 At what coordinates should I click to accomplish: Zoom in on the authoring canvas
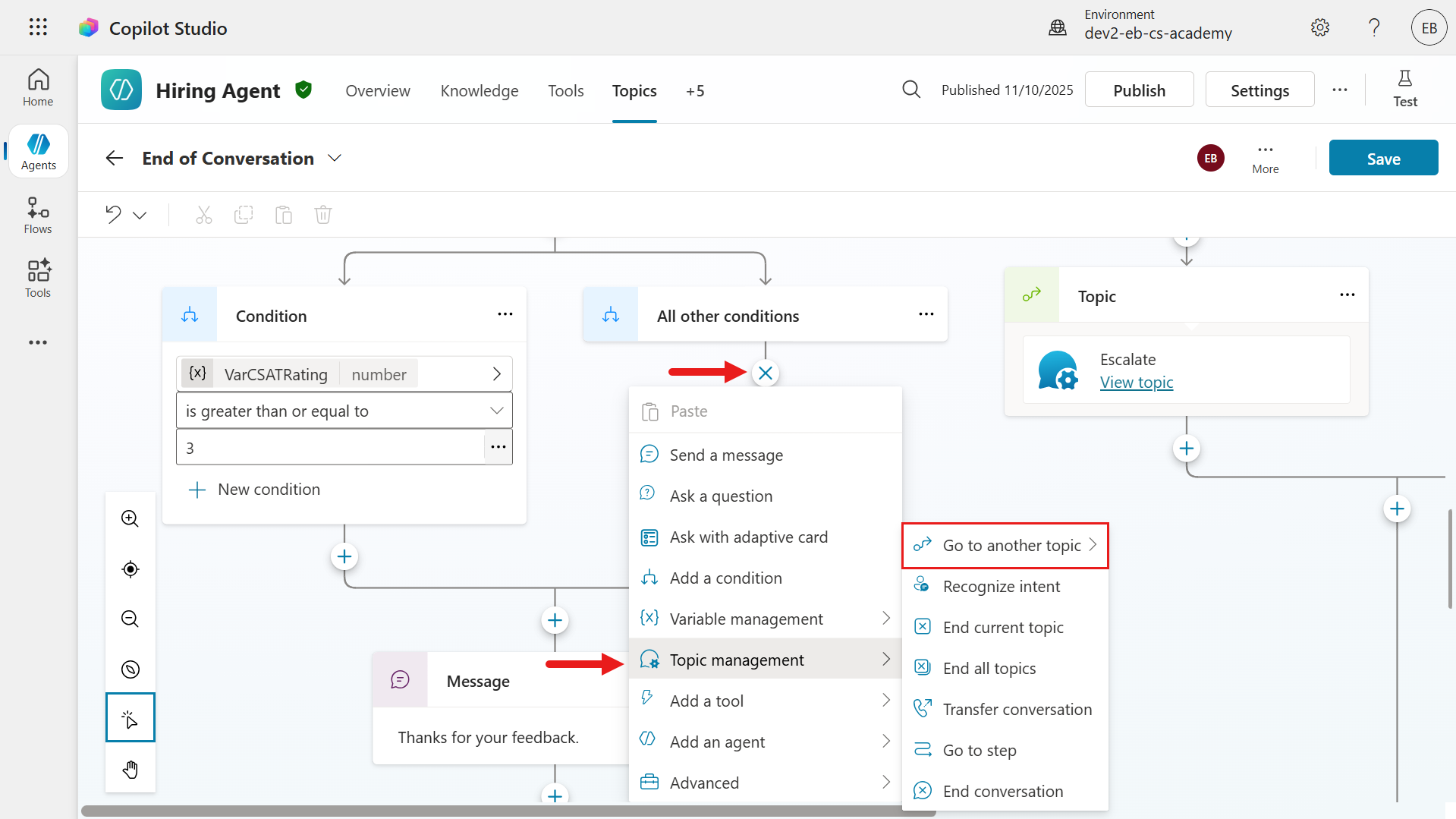click(x=130, y=518)
